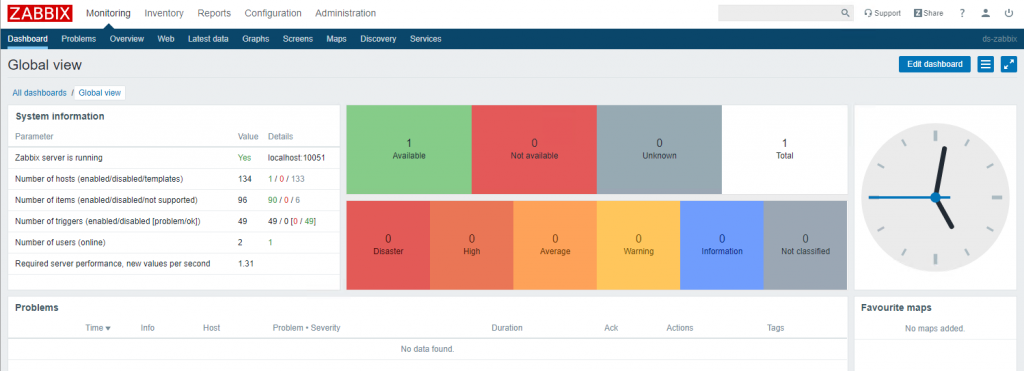This screenshot has height=371, width=1024.
Task: Click 'Zabbix server is running' row
Action: coord(174,157)
